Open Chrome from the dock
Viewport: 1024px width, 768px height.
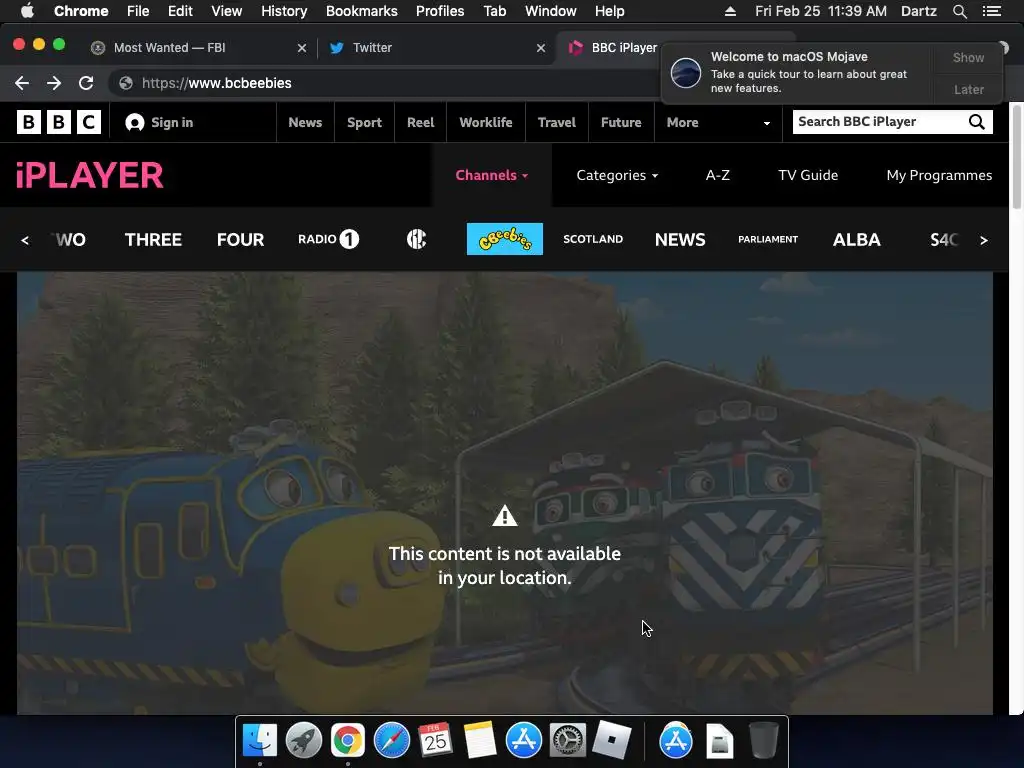[x=347, y=741]
